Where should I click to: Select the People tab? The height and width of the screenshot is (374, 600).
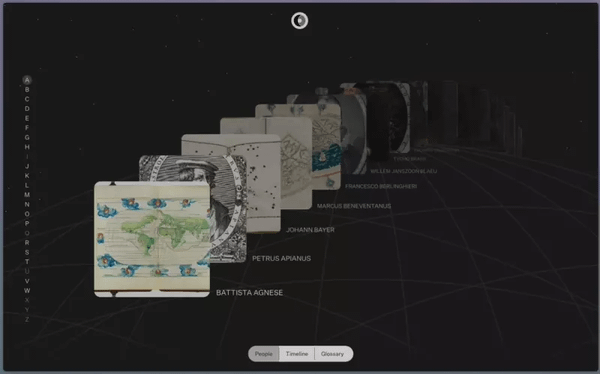coord(264,354)
